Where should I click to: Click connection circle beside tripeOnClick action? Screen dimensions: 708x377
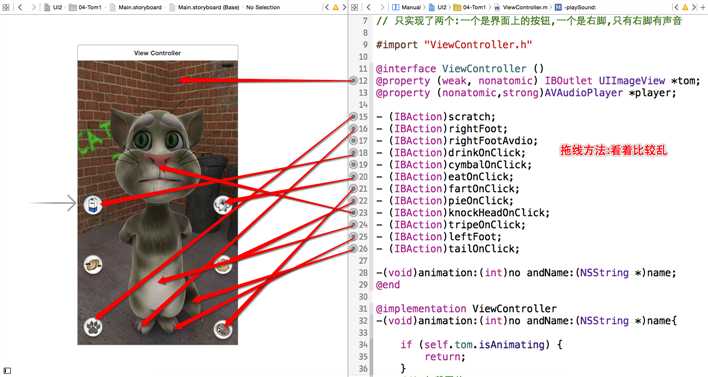point(354,225)
